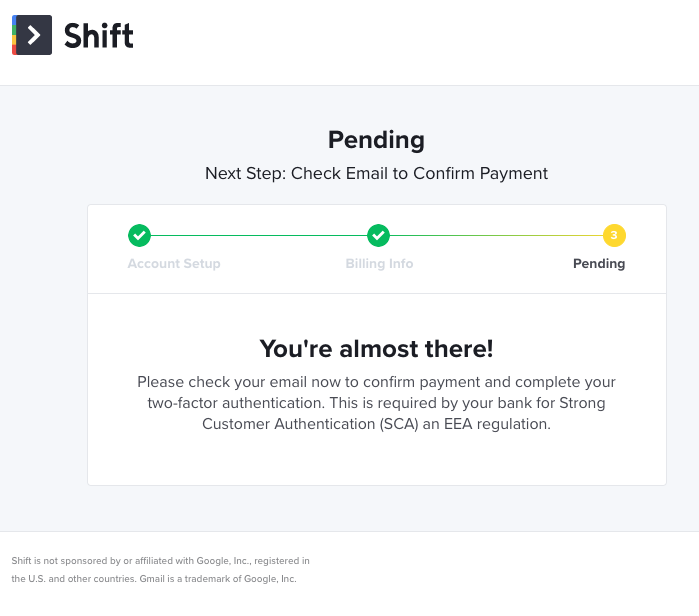This screenshot has width=699, height=616.
Task: Click the Next Step confirm payment subtitle
Action: 376,173
